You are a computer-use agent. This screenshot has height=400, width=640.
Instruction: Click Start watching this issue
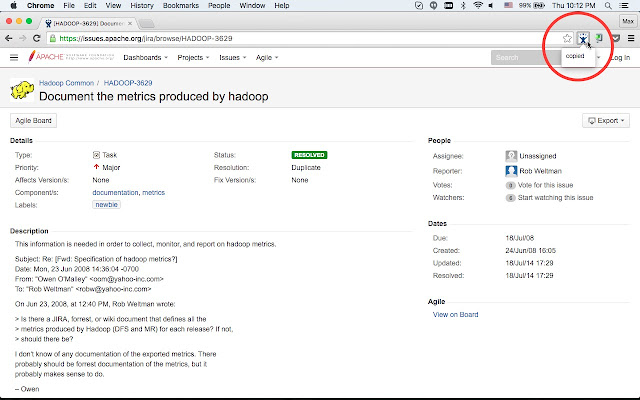point(556,198)
